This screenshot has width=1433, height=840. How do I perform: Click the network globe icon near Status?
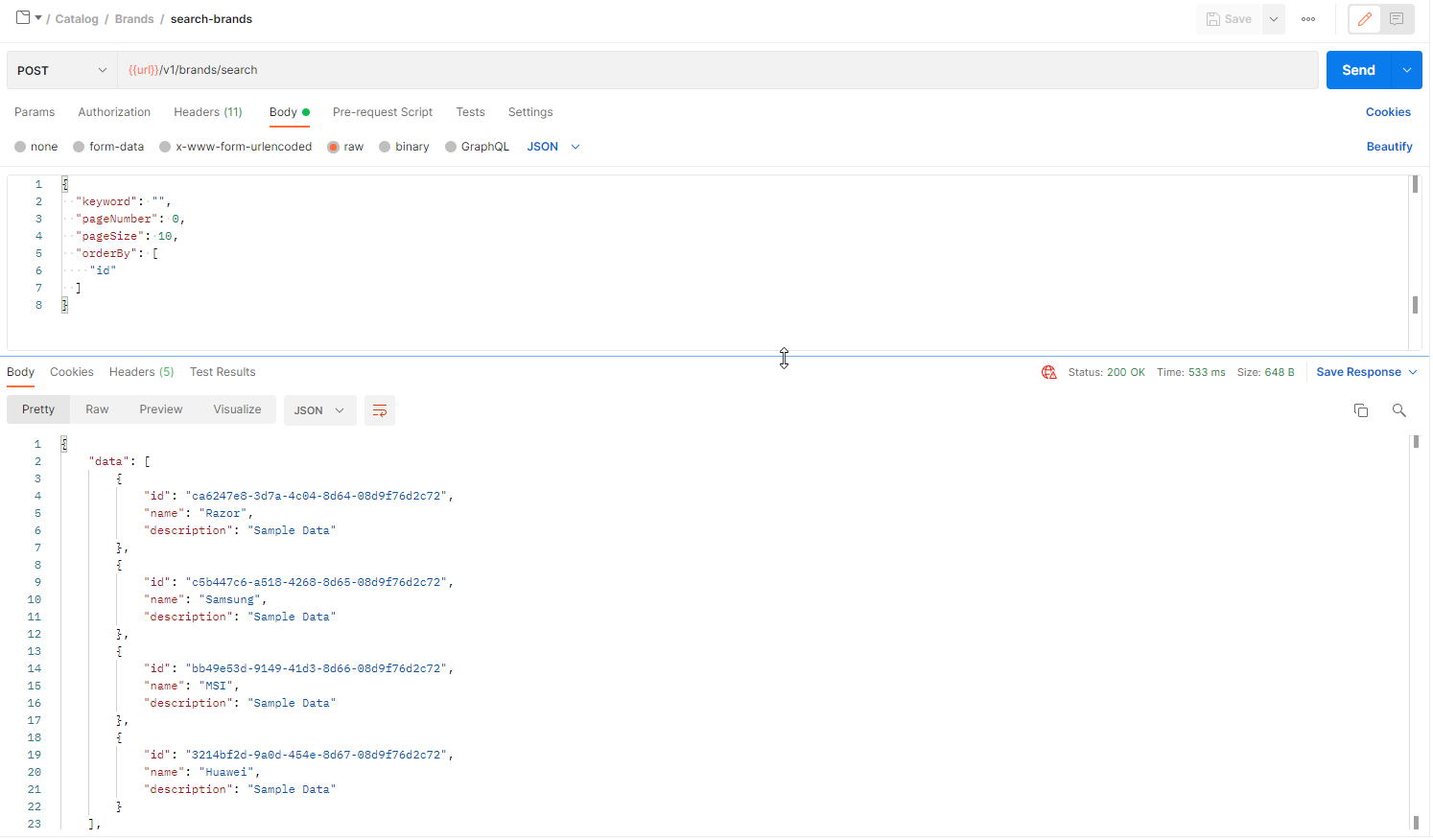click(x=1048, y=372)
